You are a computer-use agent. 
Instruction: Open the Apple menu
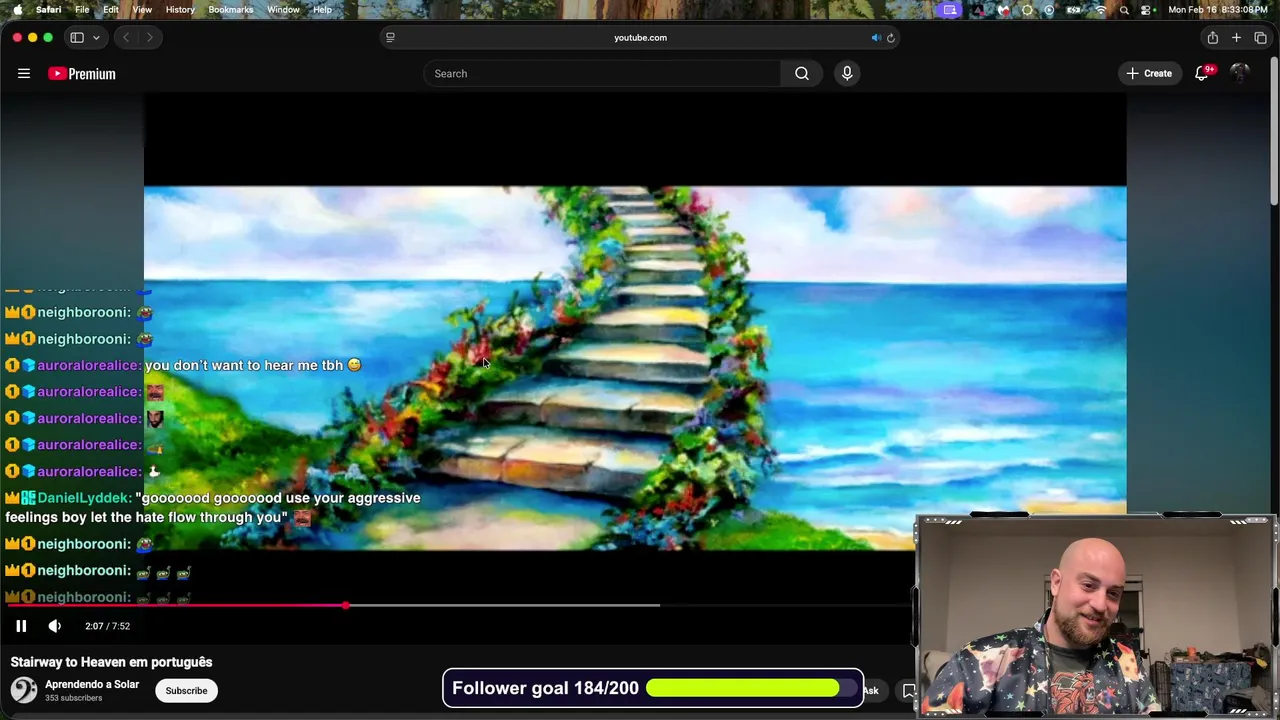(17, 10)
